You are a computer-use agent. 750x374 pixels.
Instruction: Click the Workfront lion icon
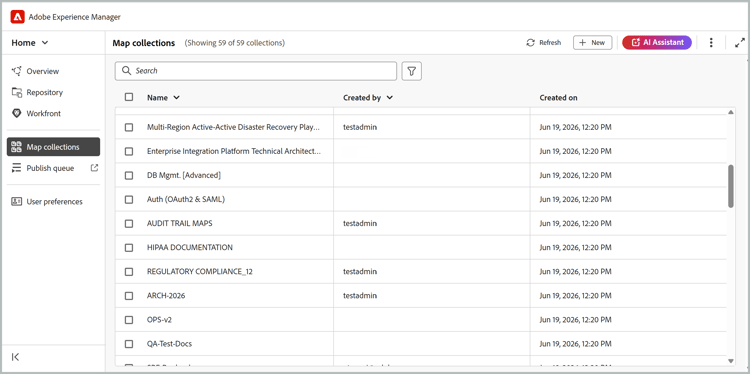[17, 113]
